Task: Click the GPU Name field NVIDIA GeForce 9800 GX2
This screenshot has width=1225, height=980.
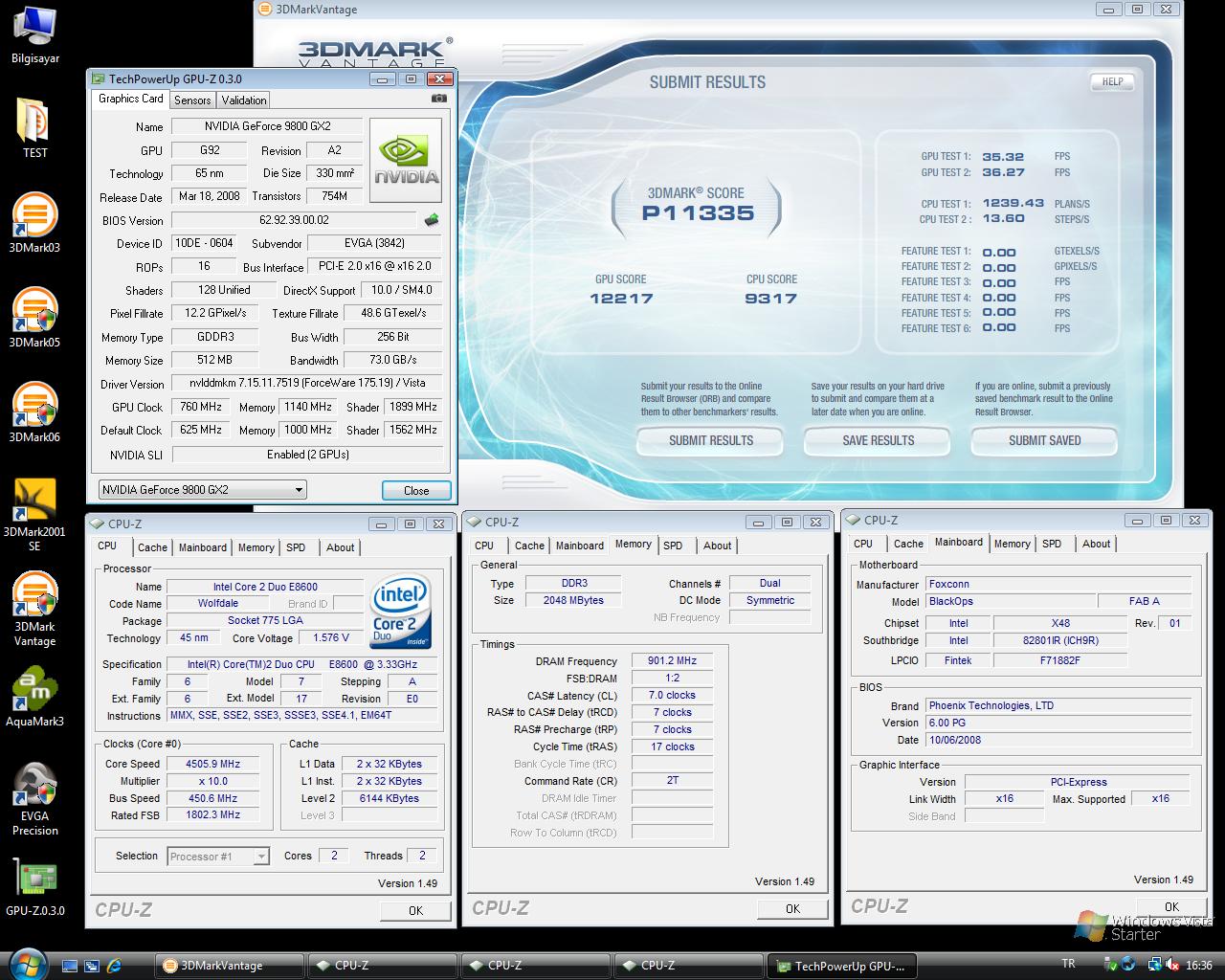Action: click(267, 126)
